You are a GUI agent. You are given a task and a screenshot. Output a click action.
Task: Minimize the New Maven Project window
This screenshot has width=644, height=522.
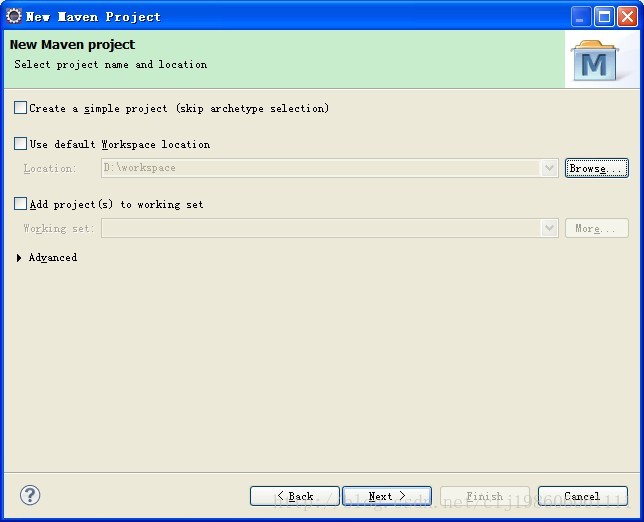pos(581,17)
